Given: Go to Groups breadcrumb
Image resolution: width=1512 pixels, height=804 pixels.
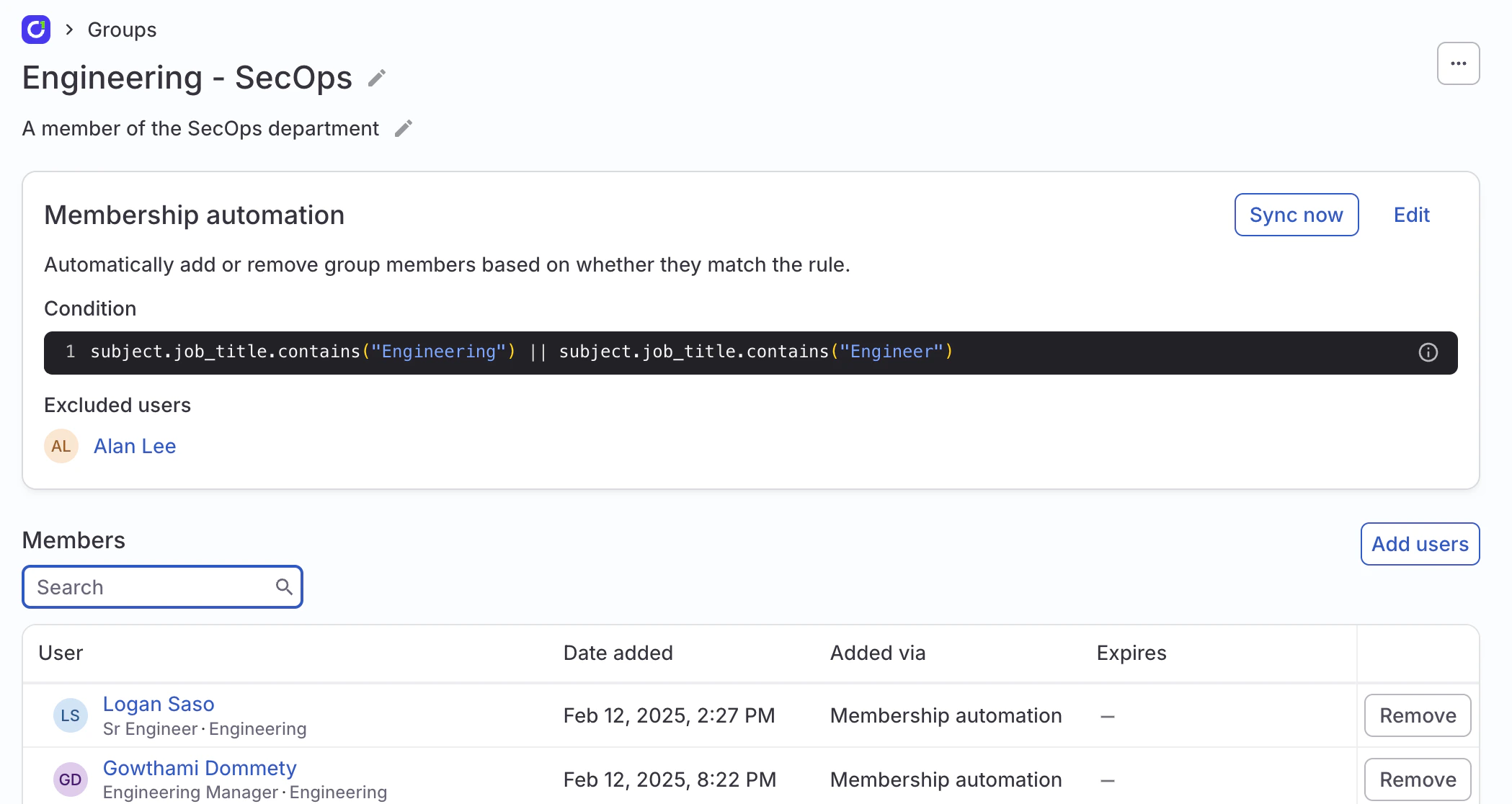Looking at the screenshot, I should [x=122, y=30].
